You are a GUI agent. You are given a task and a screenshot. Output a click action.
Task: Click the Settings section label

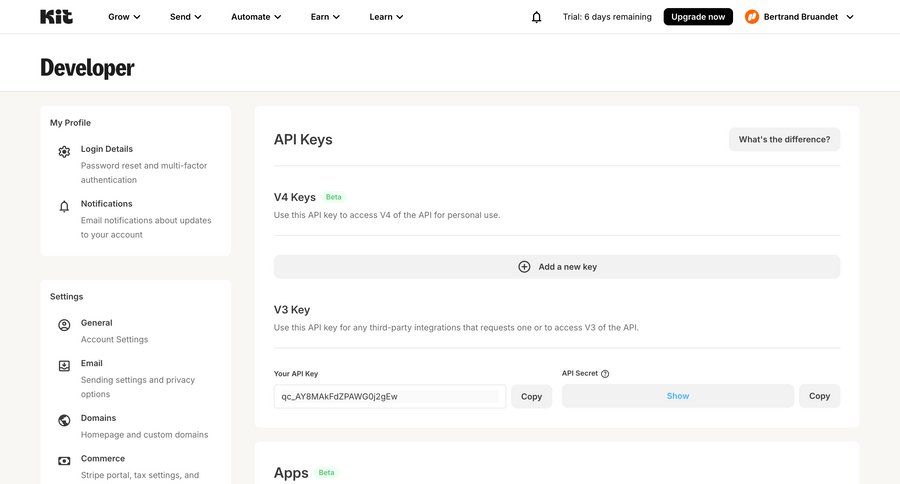[x=67, y=296]
